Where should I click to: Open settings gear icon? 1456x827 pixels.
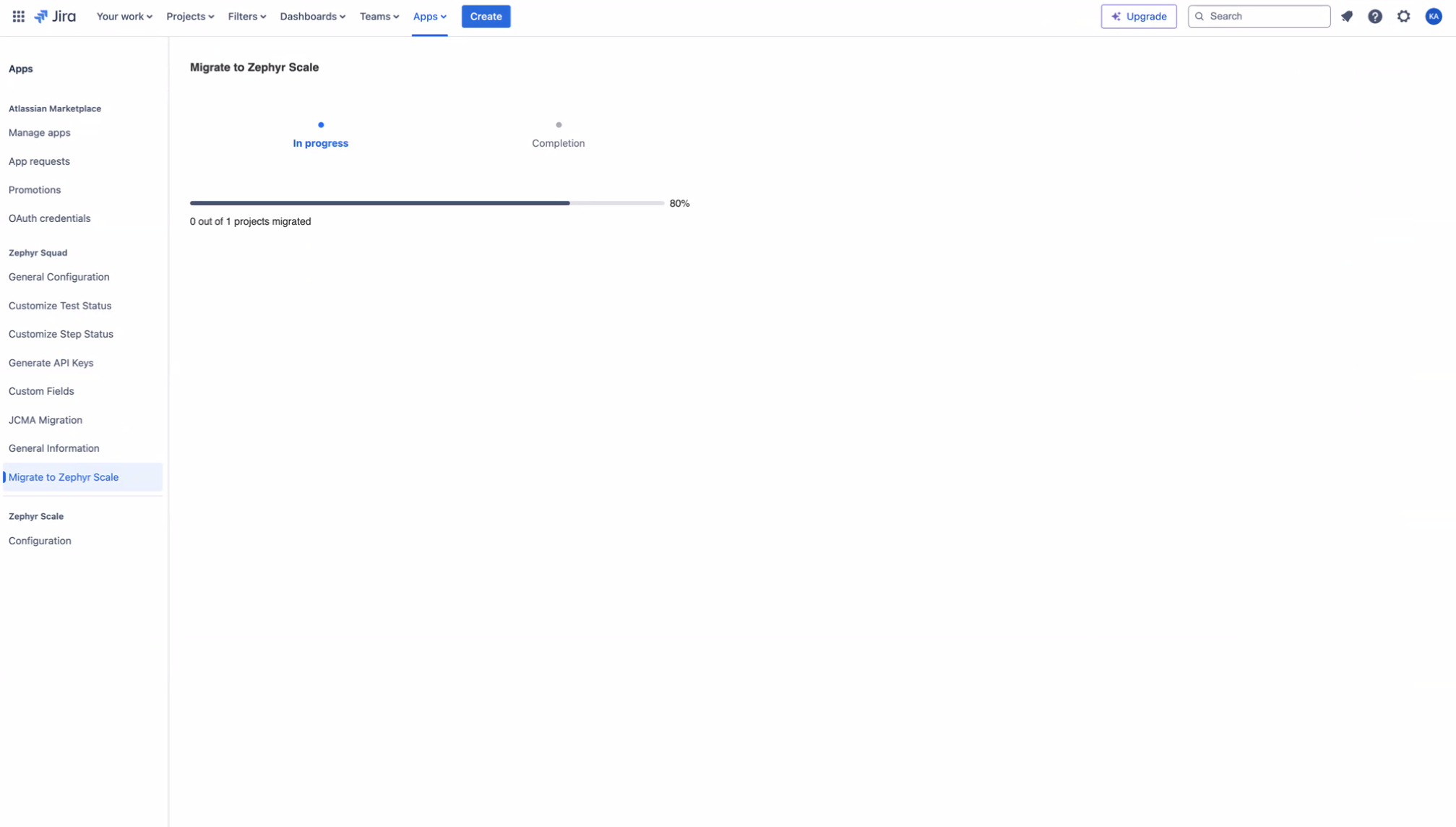(1403, 16)
